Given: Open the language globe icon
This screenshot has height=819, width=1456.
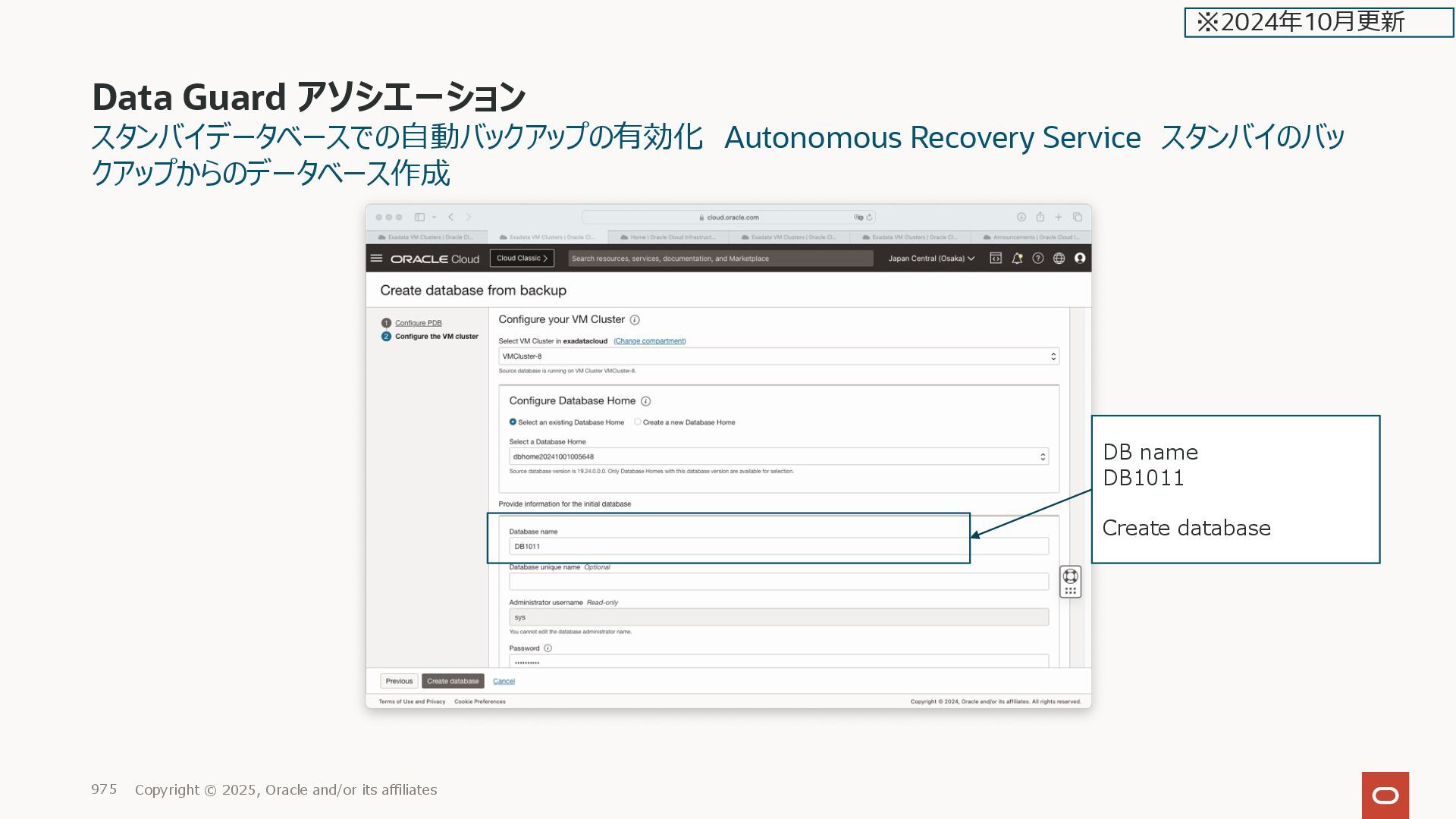Looking at the screenshot, I should click(x=1059, y=259).
